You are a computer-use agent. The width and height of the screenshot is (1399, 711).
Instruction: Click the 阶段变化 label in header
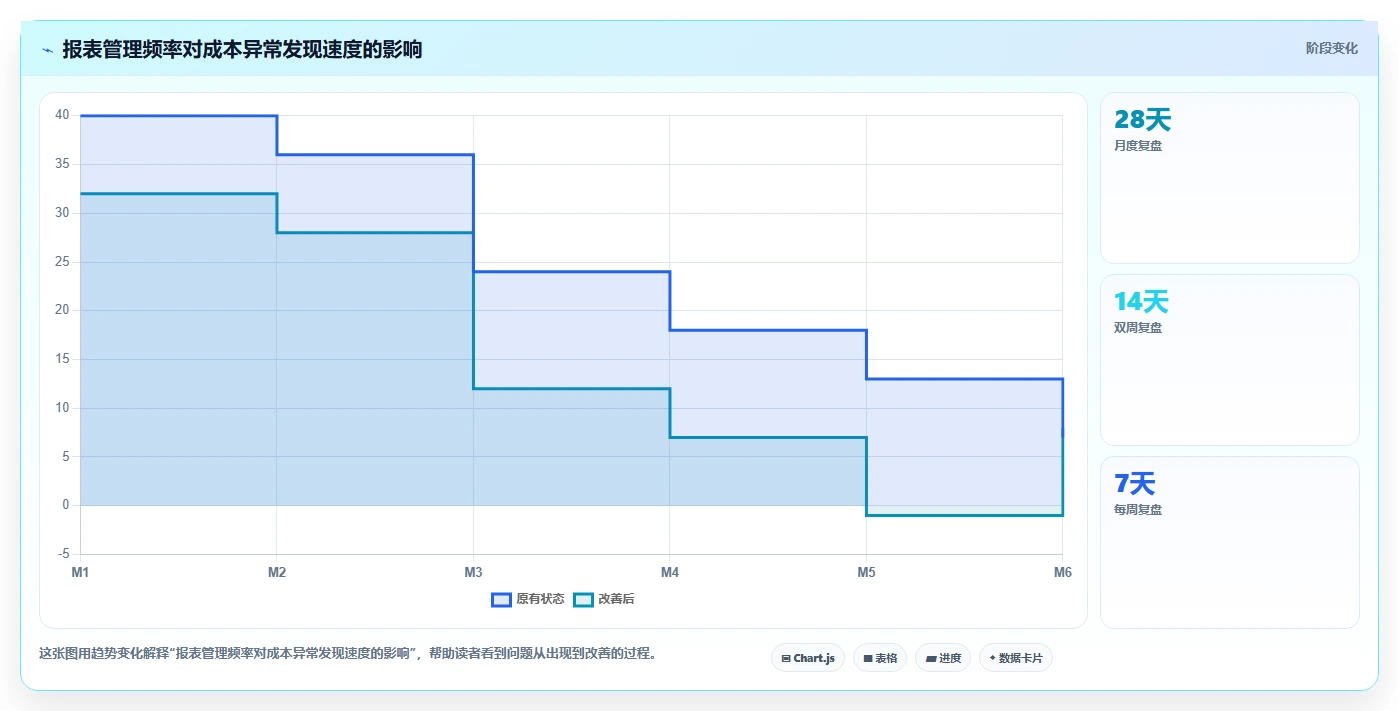pos(1332,48)
